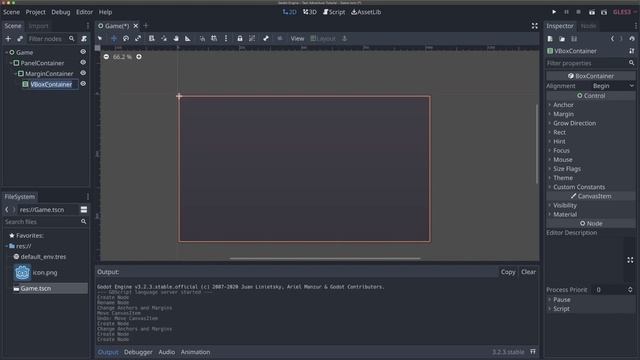Click the attach script icon in Scene dock
The image size is (640, 360).
pos(84,39)
